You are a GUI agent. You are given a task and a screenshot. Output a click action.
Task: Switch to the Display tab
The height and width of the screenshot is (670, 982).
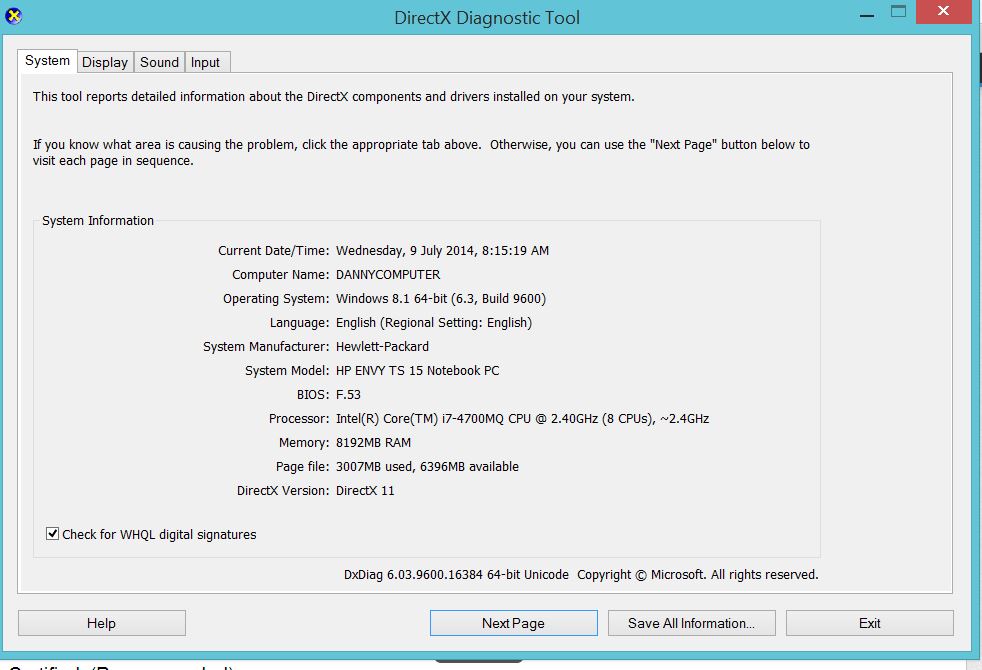pyautogui.click(x=105, y=62)
